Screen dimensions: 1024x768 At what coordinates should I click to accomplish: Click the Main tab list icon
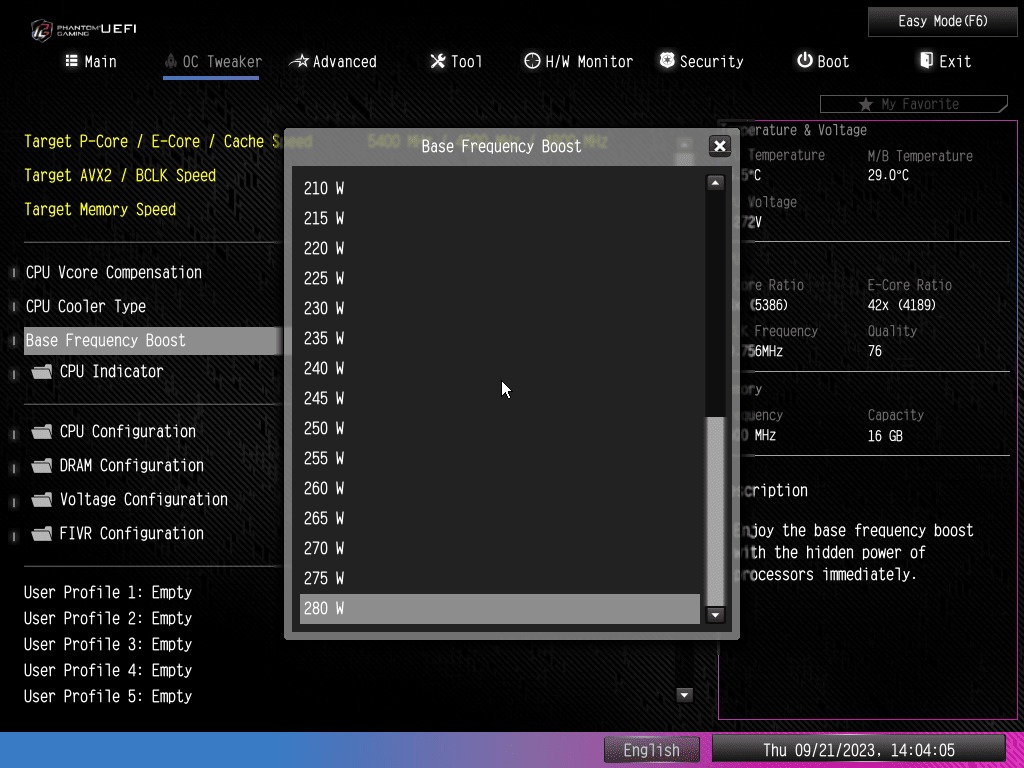(71, 61)
